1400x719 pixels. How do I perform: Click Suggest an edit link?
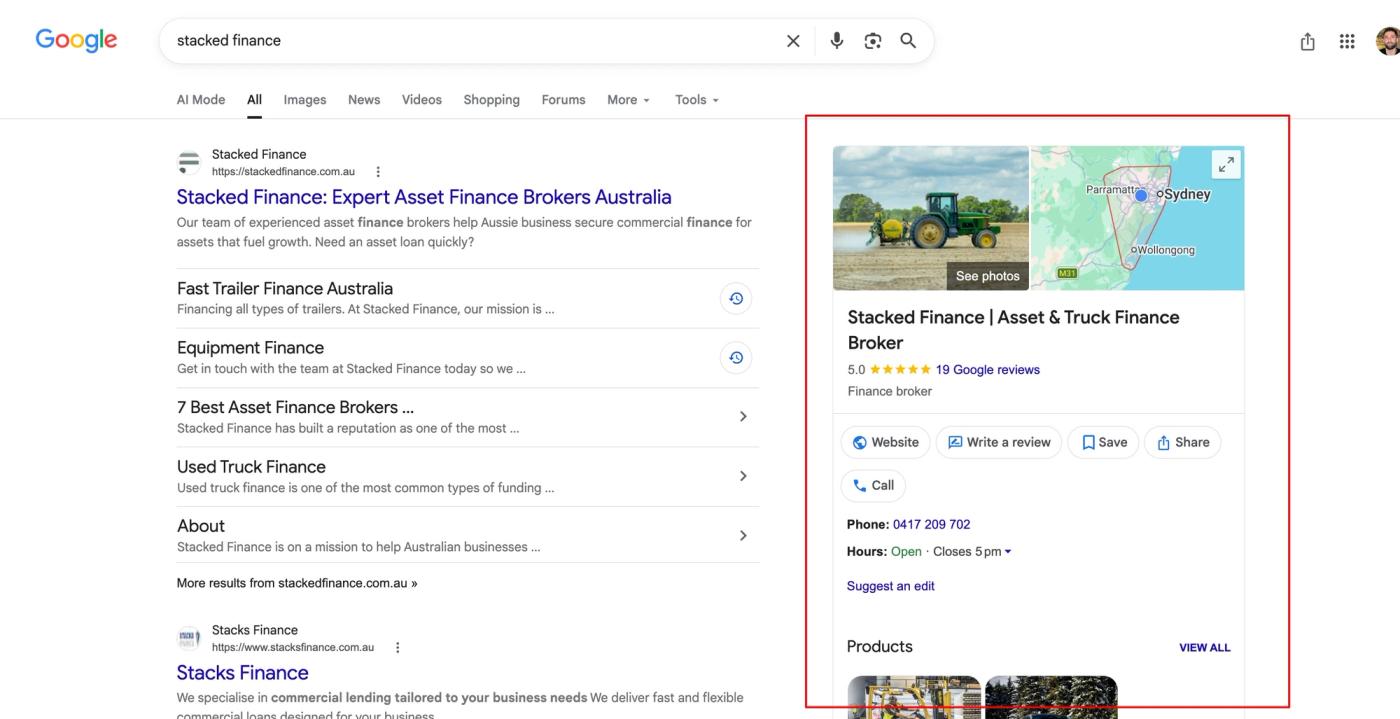tap(891, 586)
